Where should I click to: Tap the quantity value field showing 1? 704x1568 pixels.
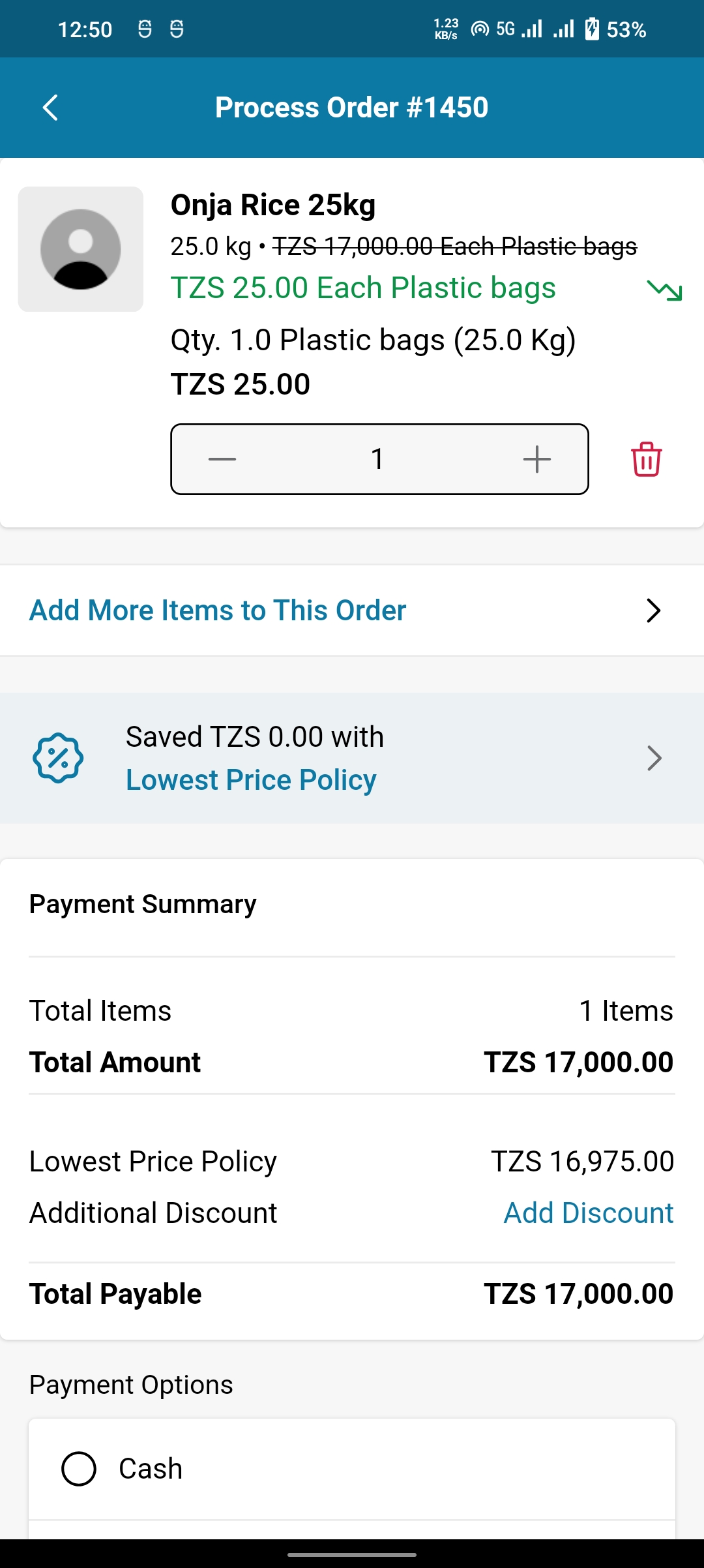[x=377, y=459]
